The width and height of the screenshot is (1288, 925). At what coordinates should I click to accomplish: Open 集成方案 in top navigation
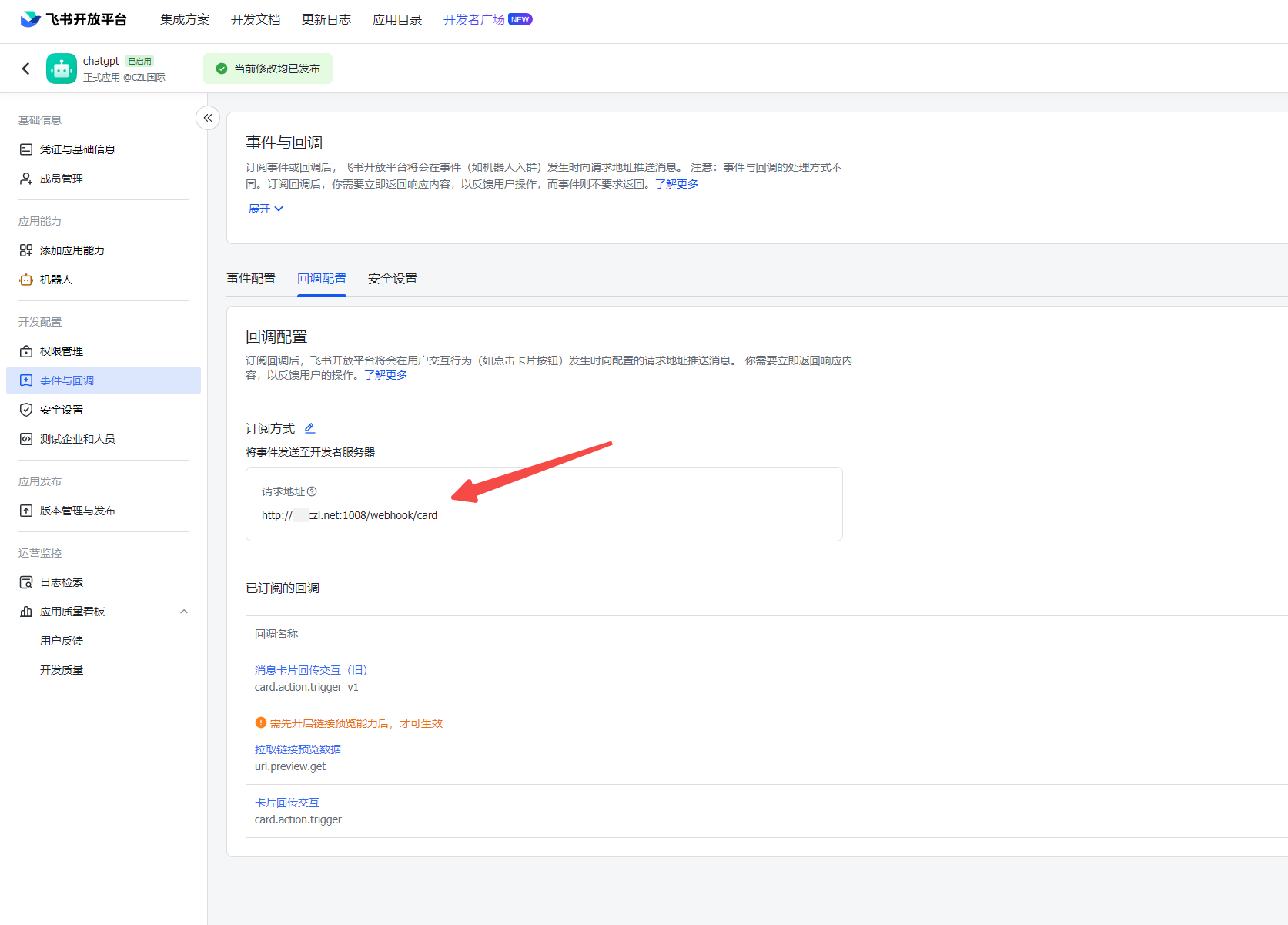click(185, 19)
